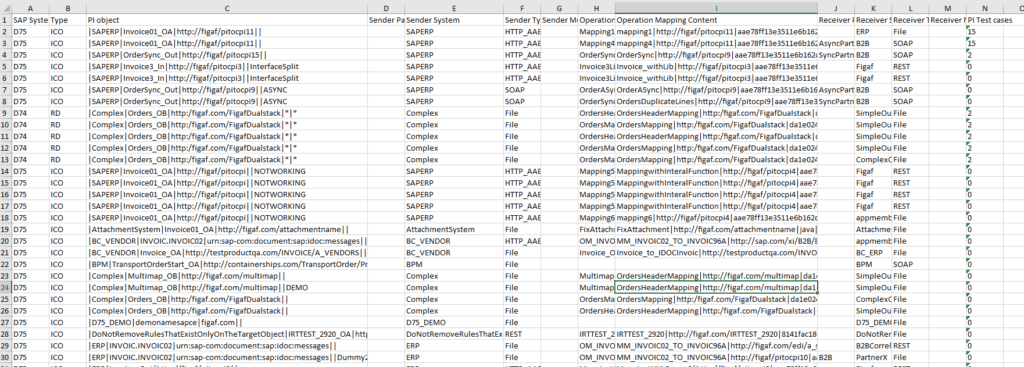The image size is (1024, 367).
Task: Select mapping content cell starting 'OrdersDuplicateLines'
Action: point(716,101)
